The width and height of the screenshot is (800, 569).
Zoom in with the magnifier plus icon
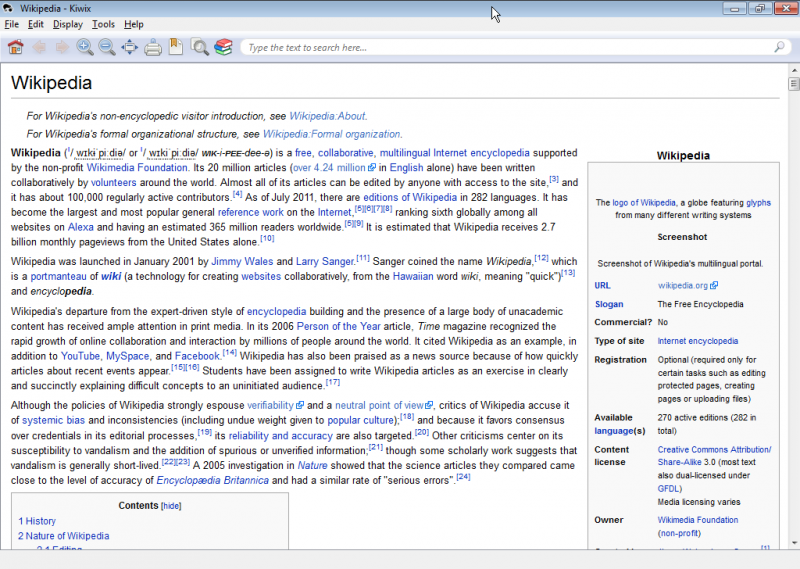[x=85, y=47]
